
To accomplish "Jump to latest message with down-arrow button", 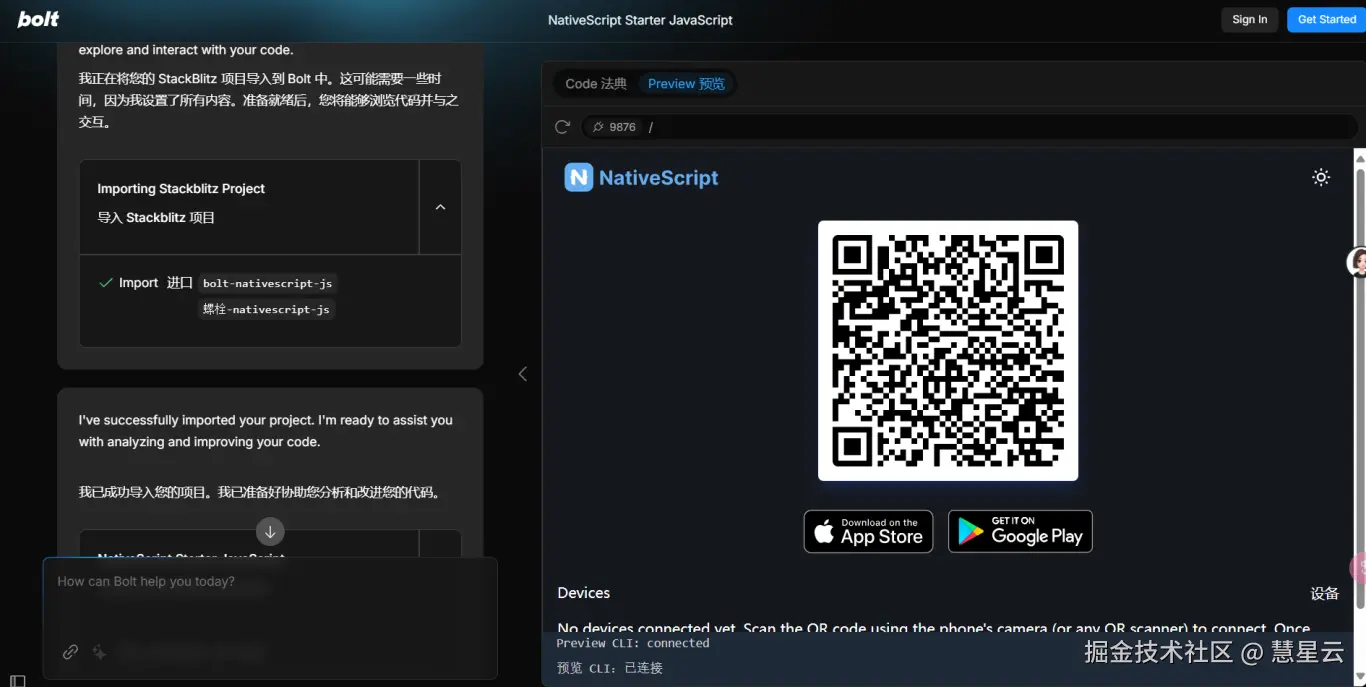I will [270, 531].
